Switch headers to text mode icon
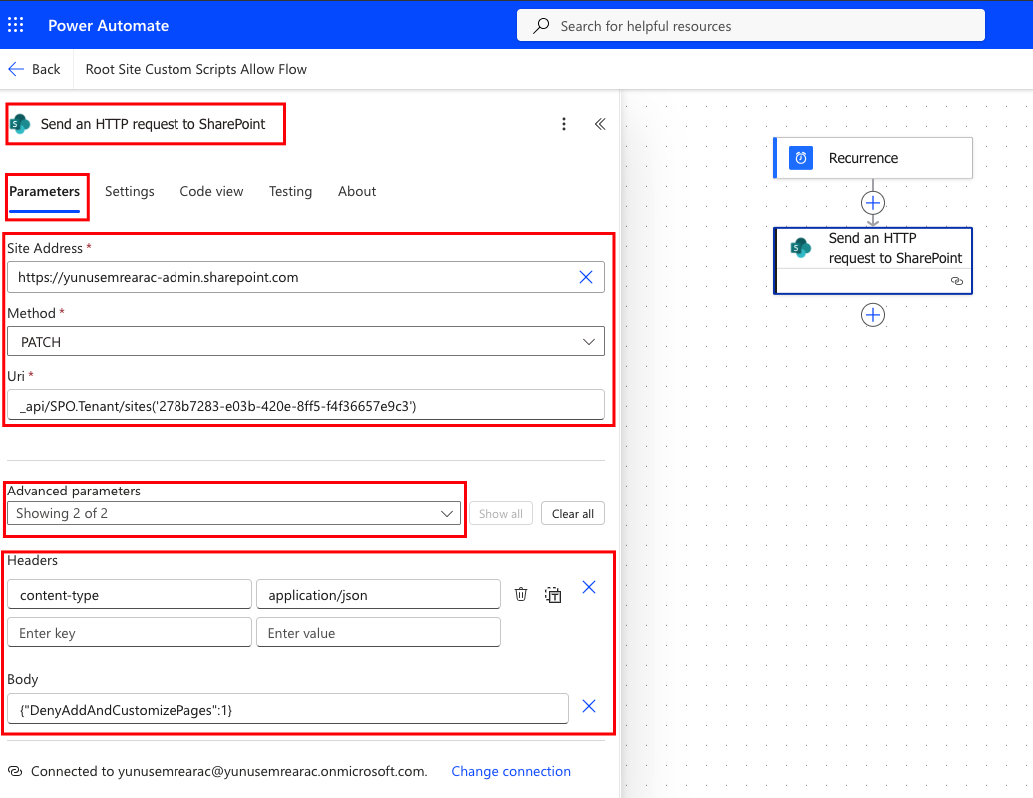The image size is (1033, 798). [x=553, y=594]
